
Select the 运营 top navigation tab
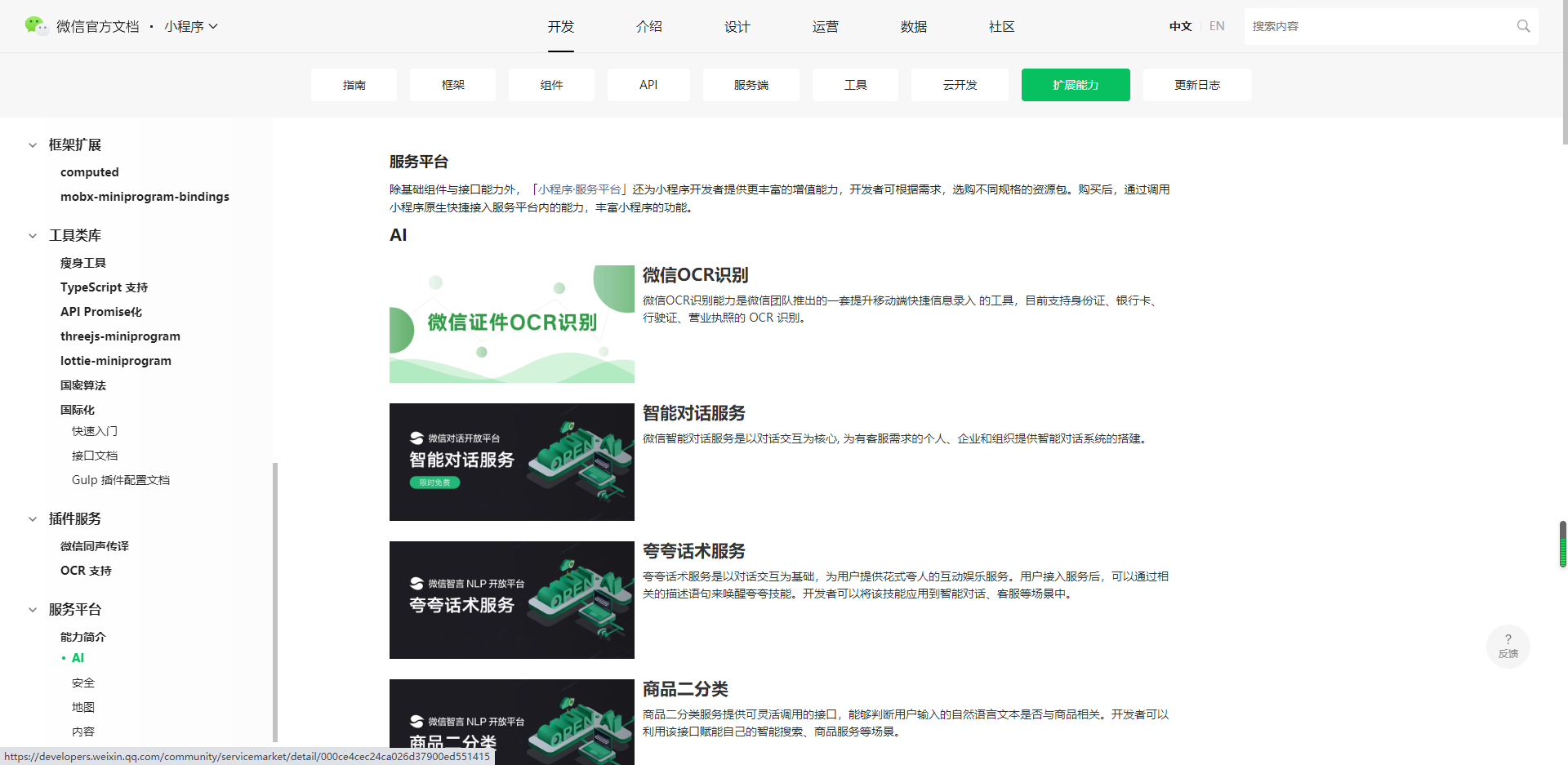tap(826, 26)
